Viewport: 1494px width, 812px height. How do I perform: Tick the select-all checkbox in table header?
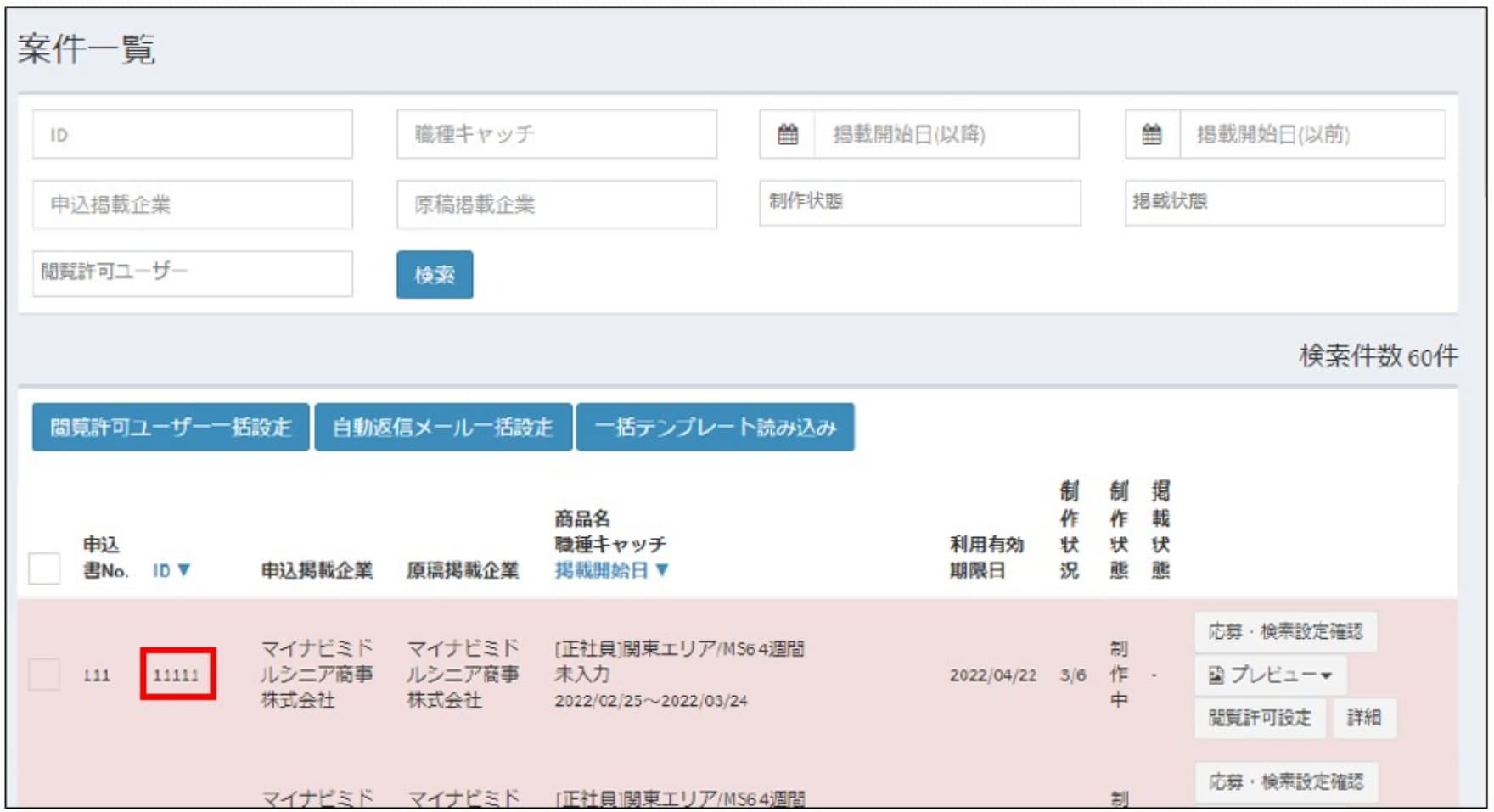click(x=44, y=568)
